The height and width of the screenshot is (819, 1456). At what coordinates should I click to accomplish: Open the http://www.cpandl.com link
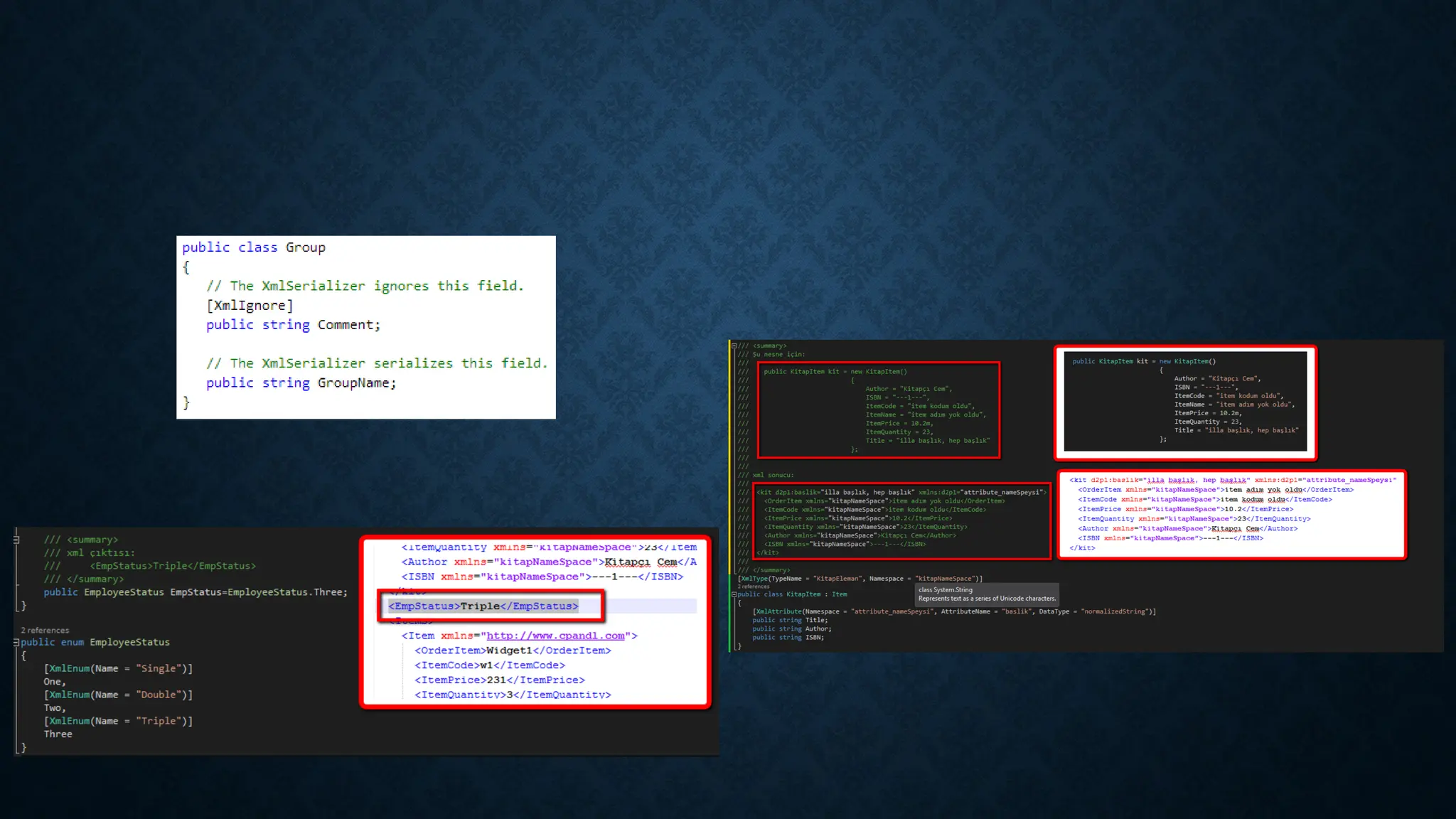pos(555,636)
